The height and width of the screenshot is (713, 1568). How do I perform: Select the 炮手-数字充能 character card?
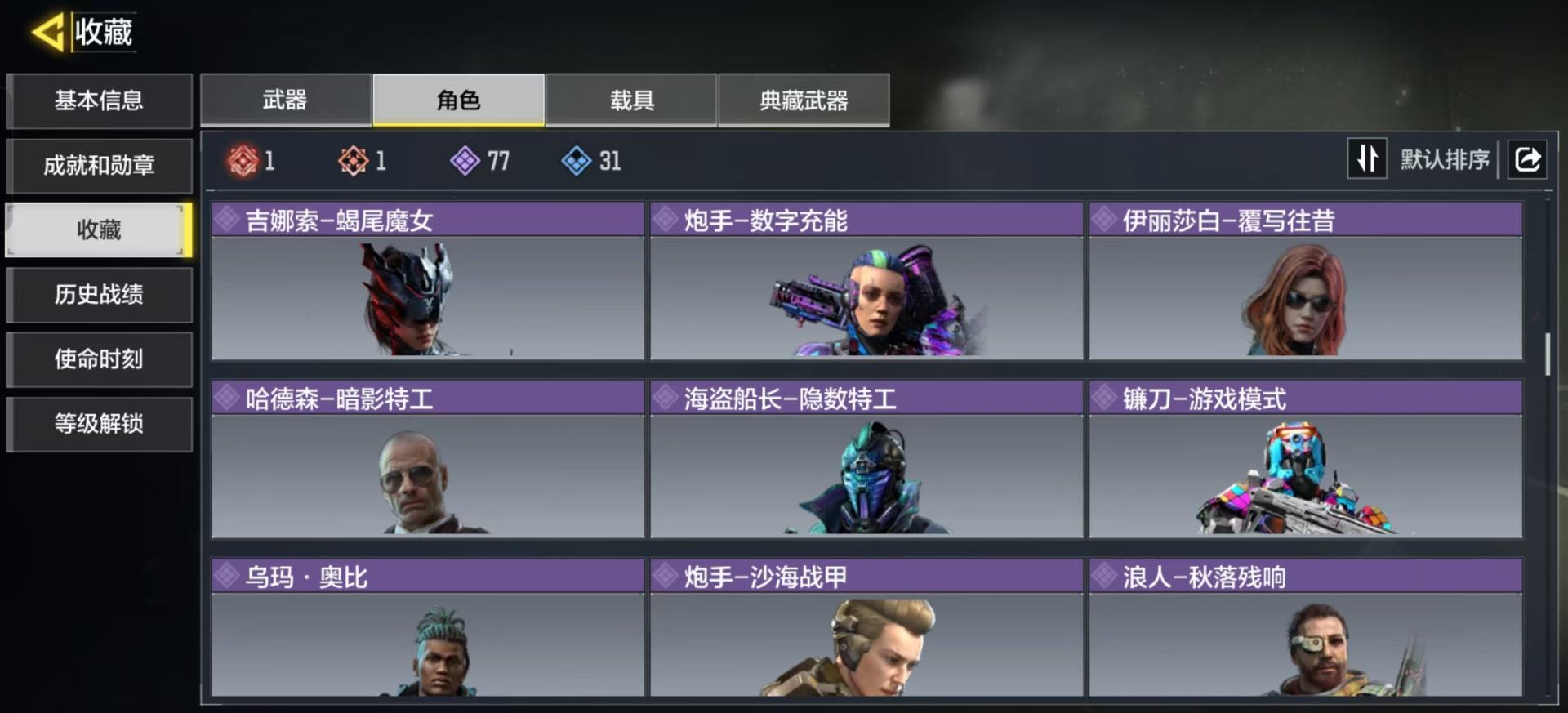coord(866,281)
